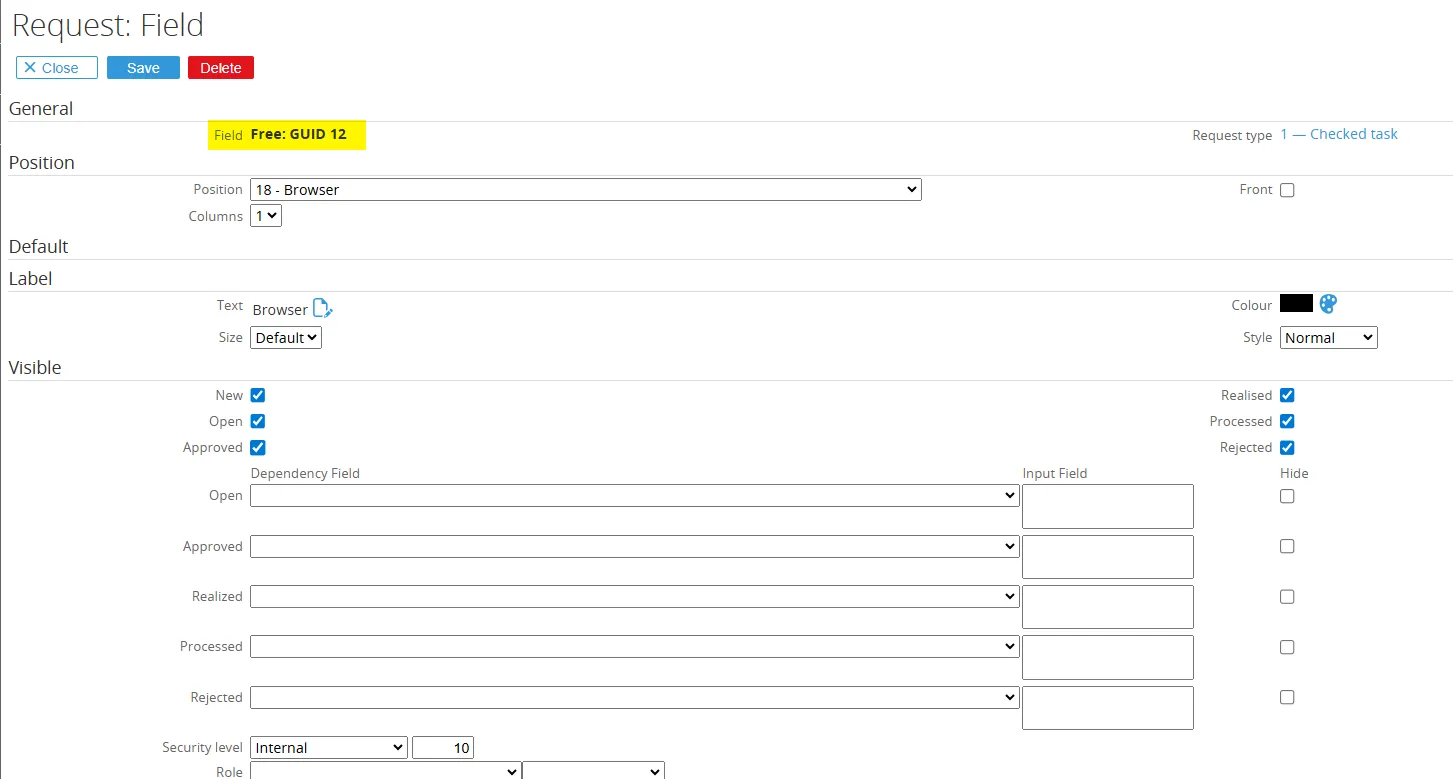
Task: Click the Rejected row input field box
Action: tap(1108, 708)
